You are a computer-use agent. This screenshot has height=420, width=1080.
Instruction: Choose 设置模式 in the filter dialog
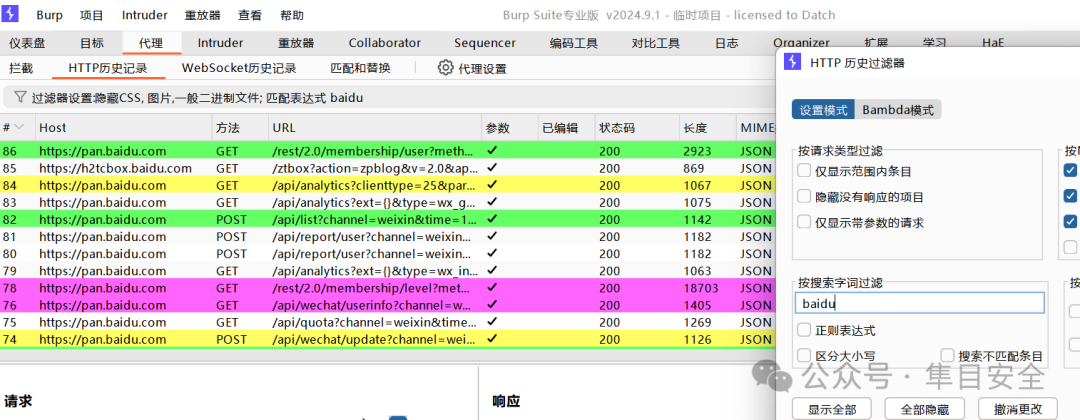coord(823,109)
